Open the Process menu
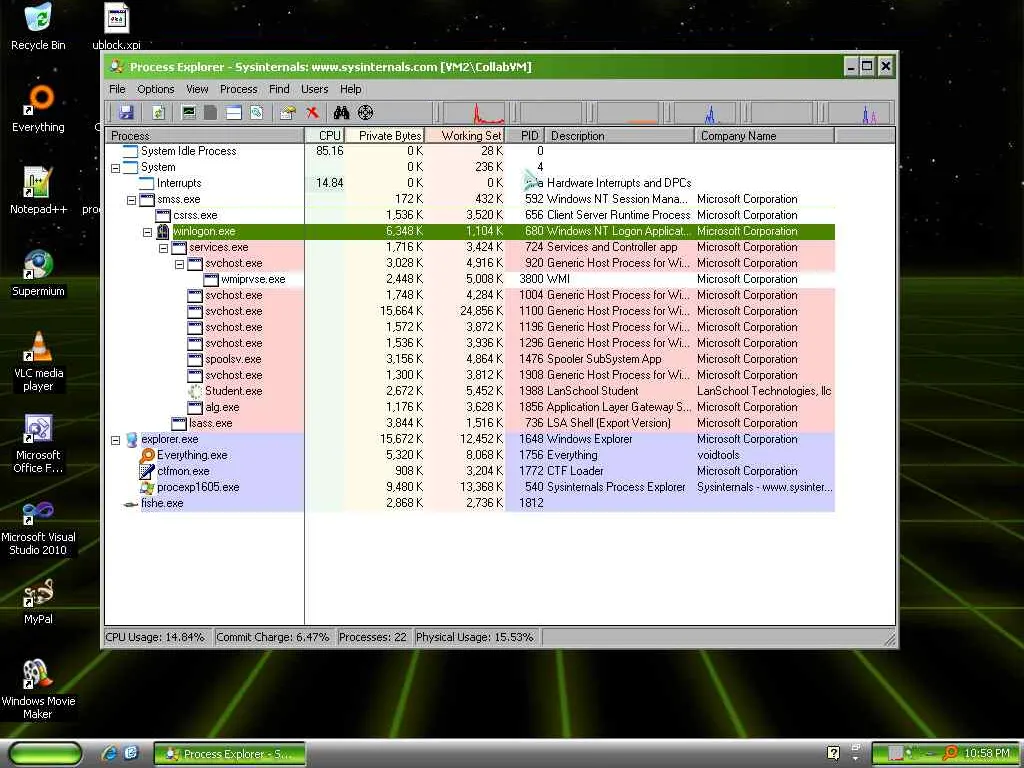Image resolution: width=1024 pixels, height=768 pixels. pyautogui.click(x=238, y=89)
